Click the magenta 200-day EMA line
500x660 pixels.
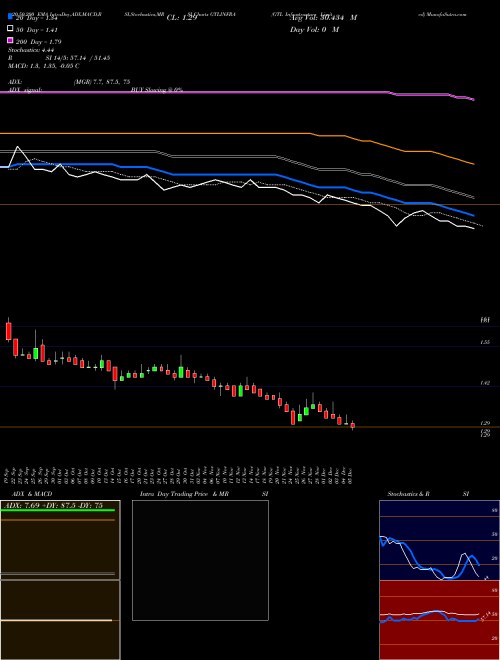click(x=236, y=91)
